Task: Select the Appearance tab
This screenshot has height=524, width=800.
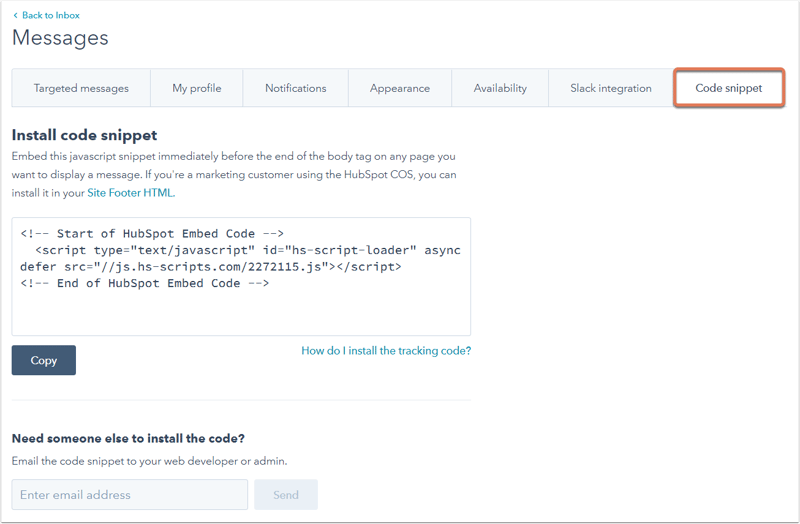Action: [400, 88]
